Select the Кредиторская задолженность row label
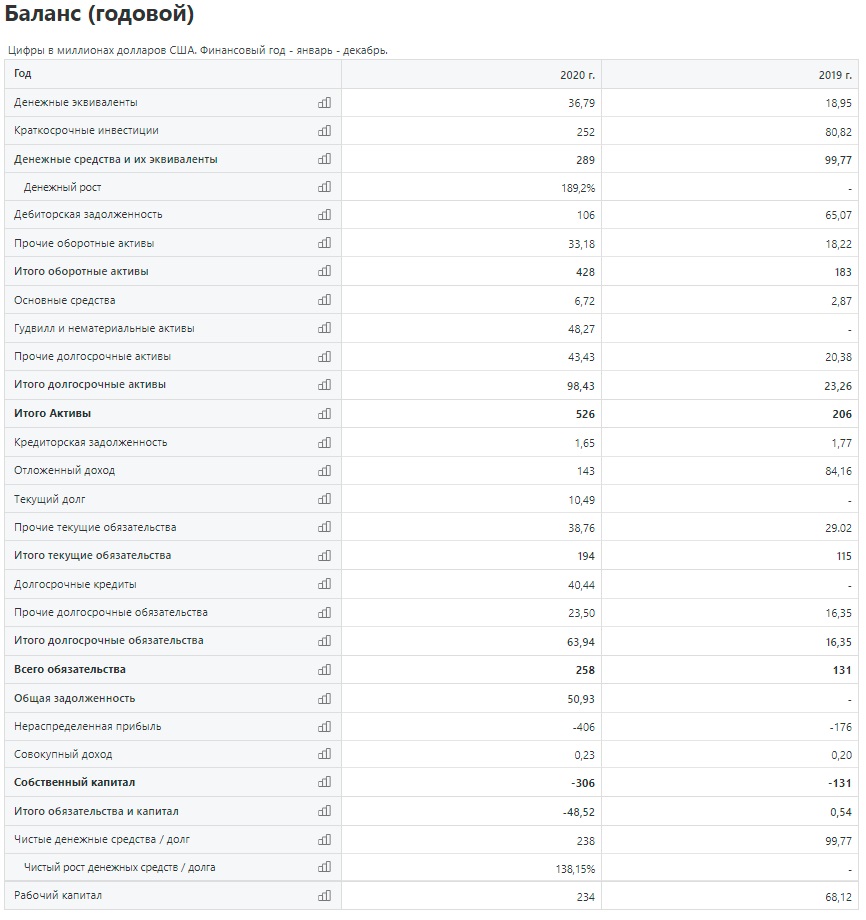This screenshot has height=920, width=866. pos(90,442)
